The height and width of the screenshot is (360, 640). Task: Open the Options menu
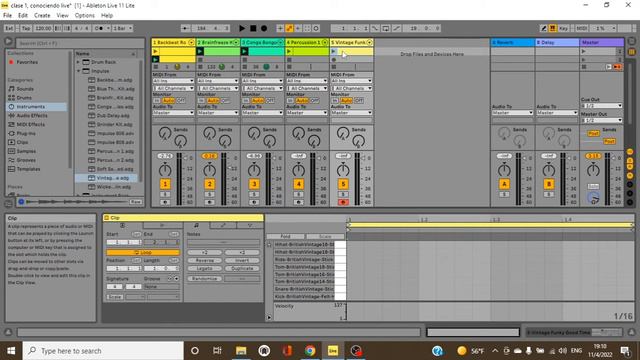84,16
